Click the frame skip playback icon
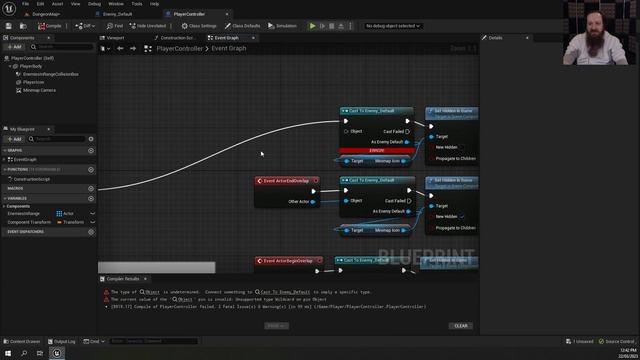 tap(322, 26)
